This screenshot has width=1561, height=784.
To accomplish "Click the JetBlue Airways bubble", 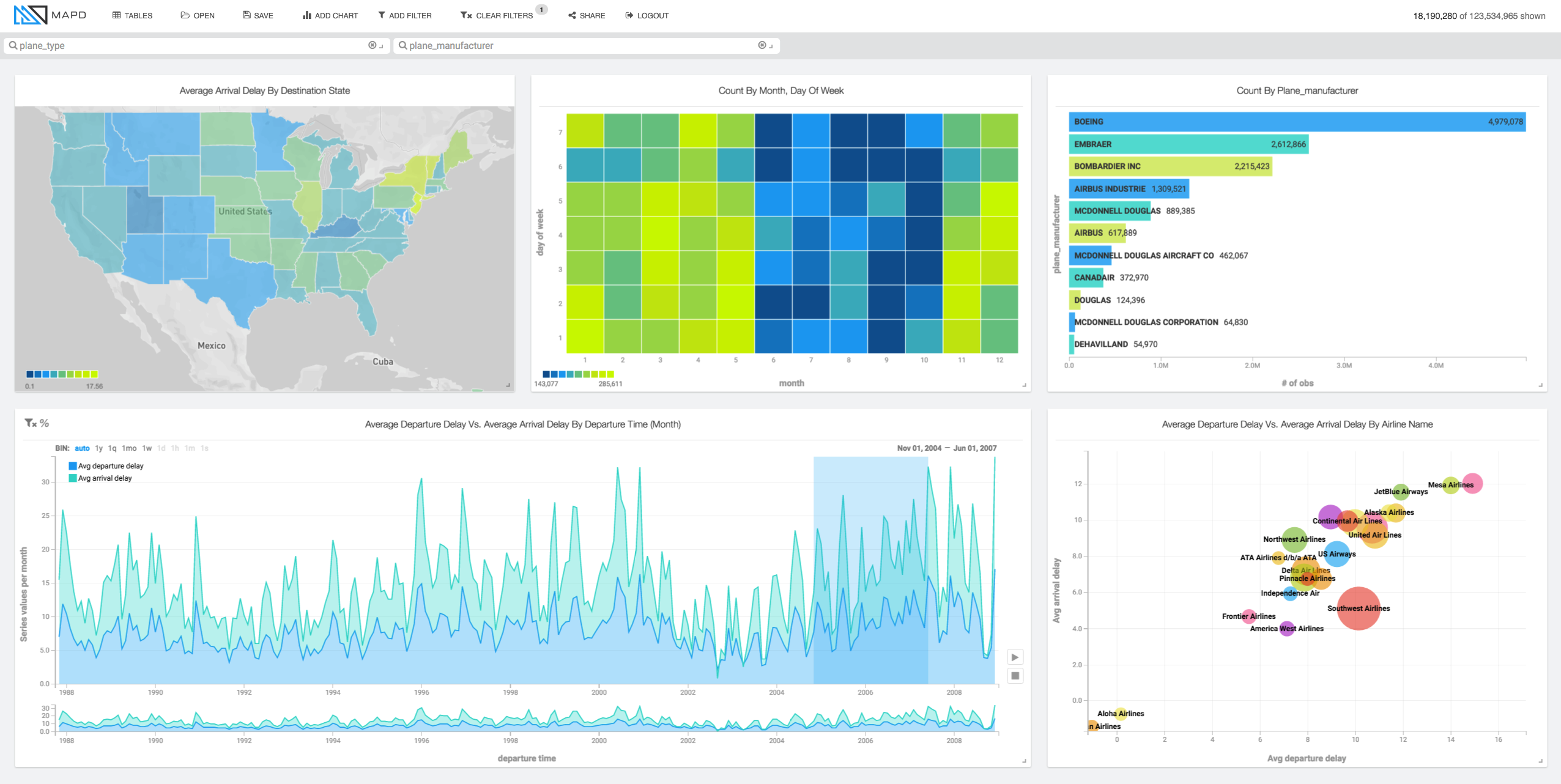I will [x=1401, y=491].
